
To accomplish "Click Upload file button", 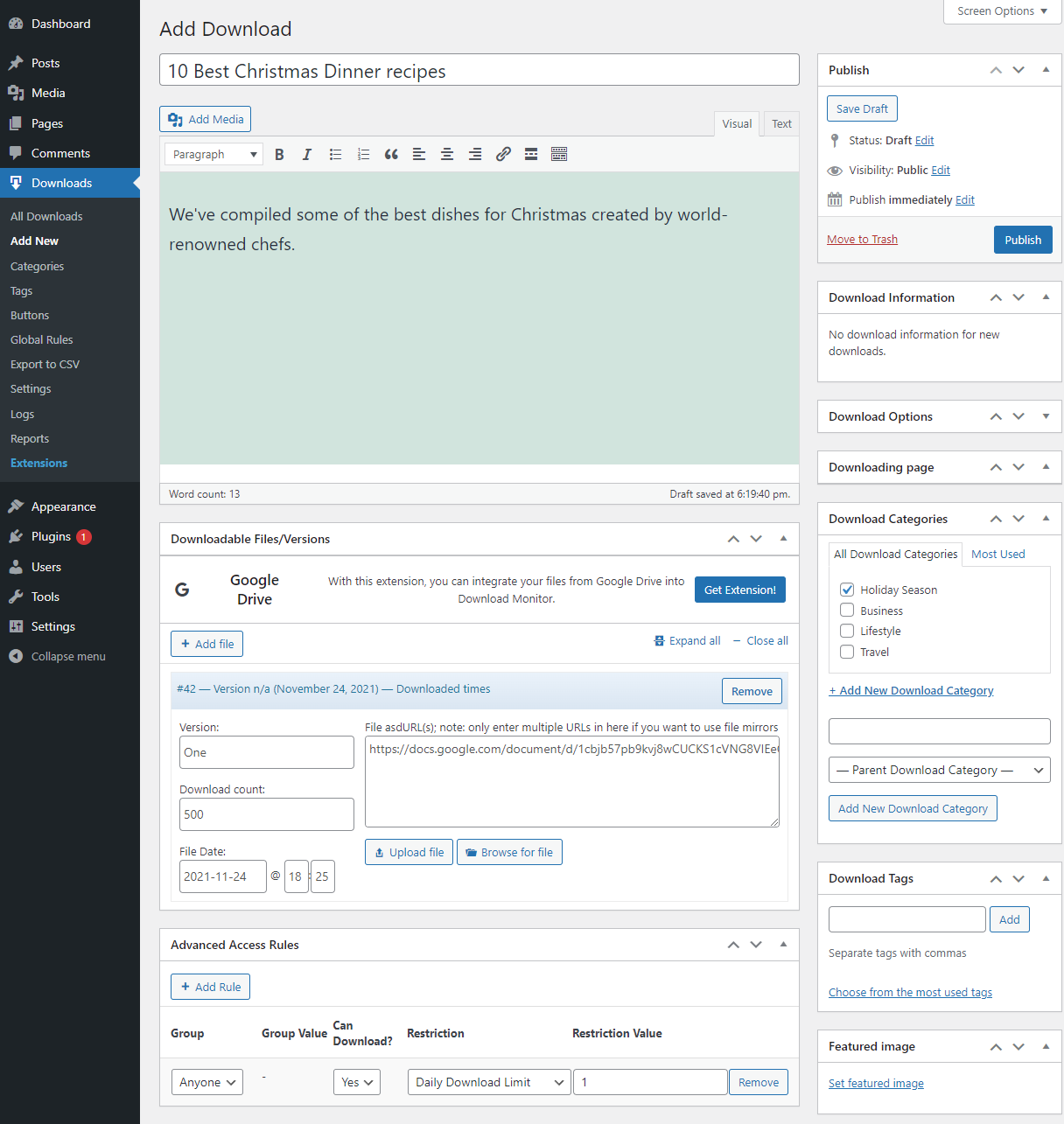I will [x=409, y=852].
